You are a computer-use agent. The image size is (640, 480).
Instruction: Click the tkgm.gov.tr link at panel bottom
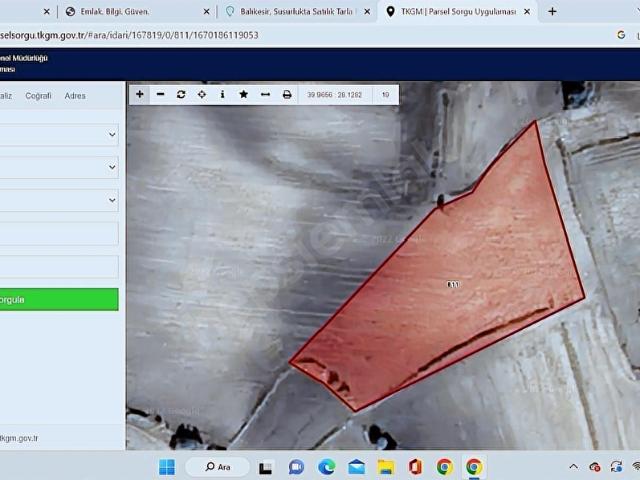19,438
